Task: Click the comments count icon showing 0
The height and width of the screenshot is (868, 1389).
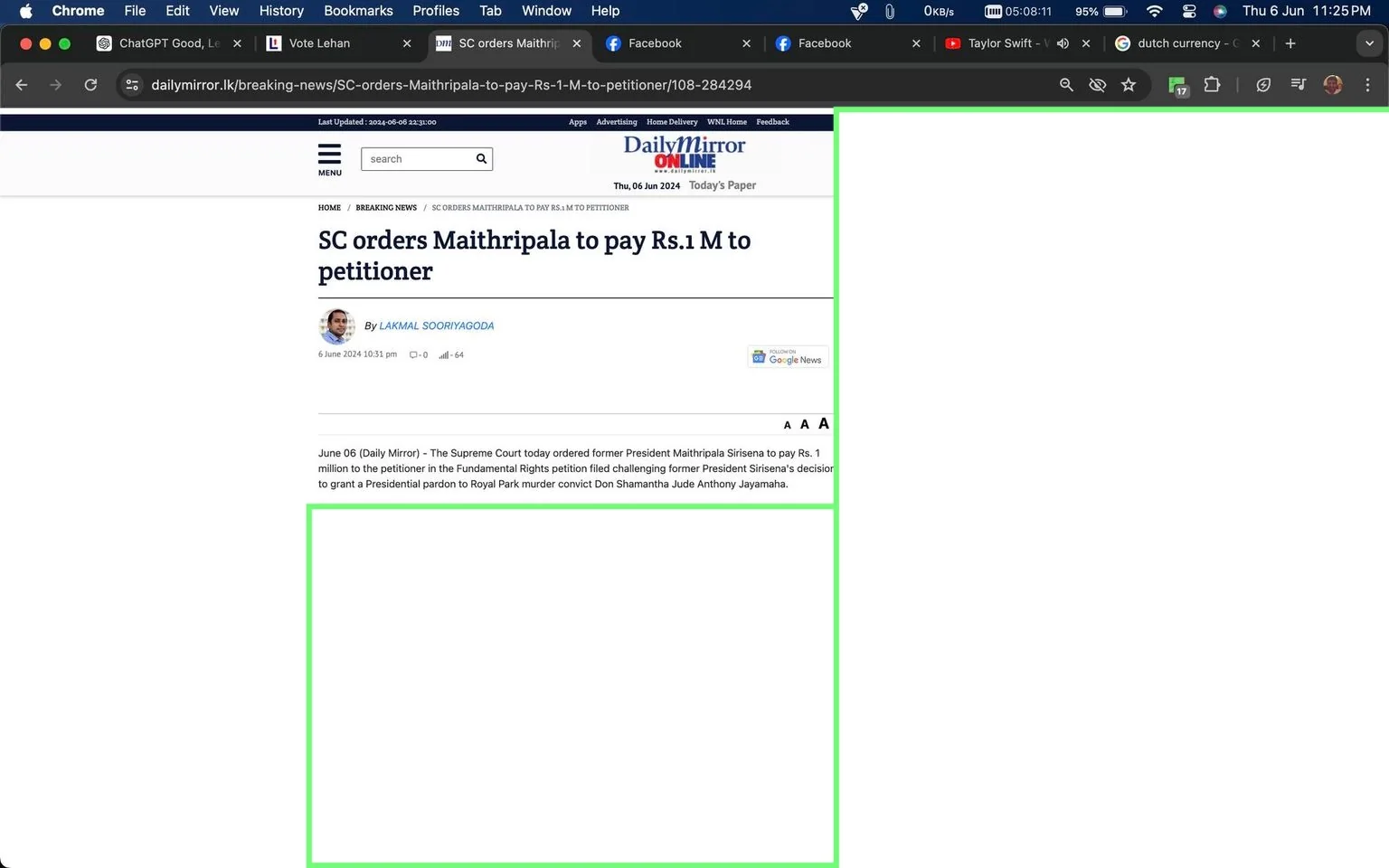Action: 413,354
